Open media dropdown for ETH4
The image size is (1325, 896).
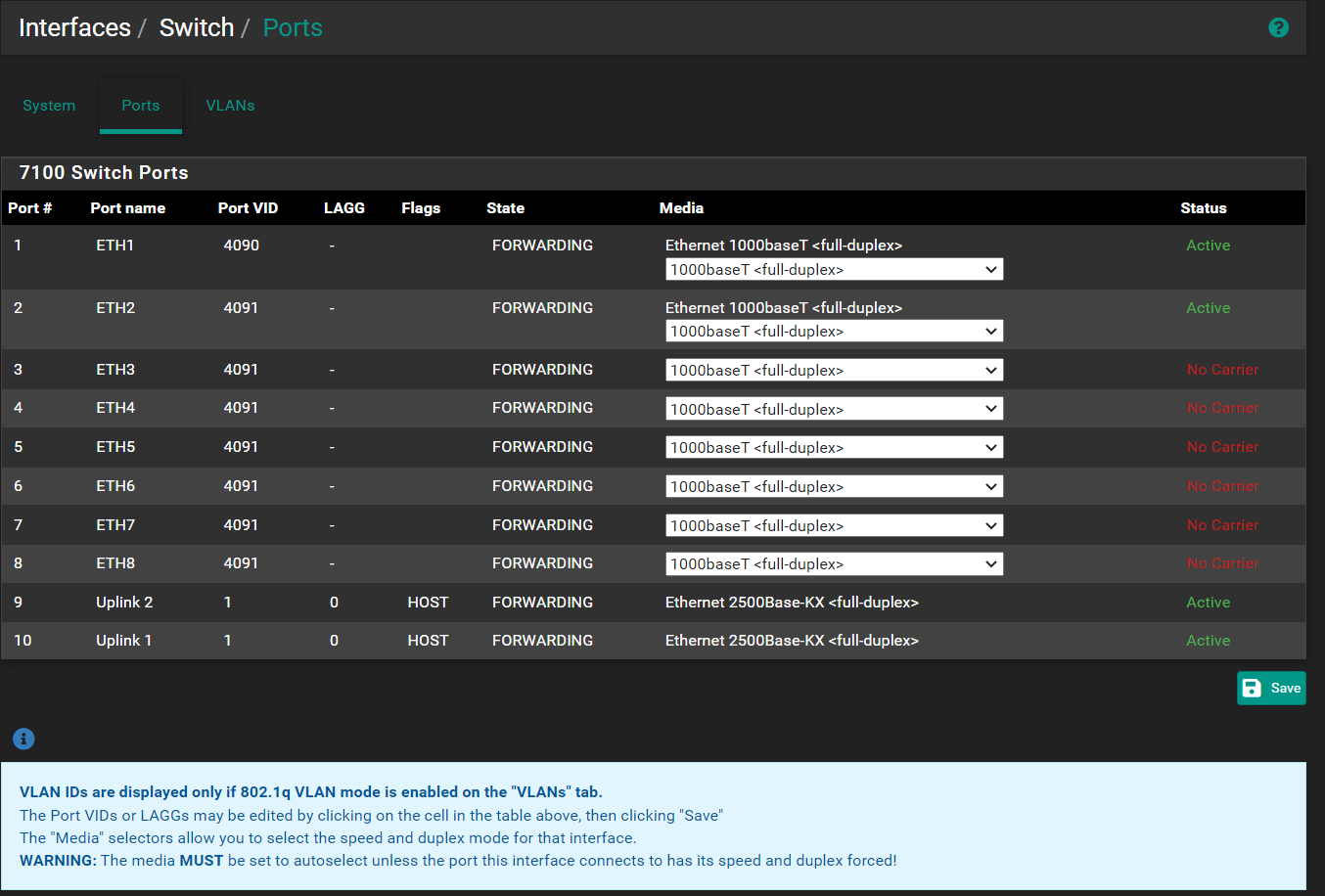click(x=835, y=409)
